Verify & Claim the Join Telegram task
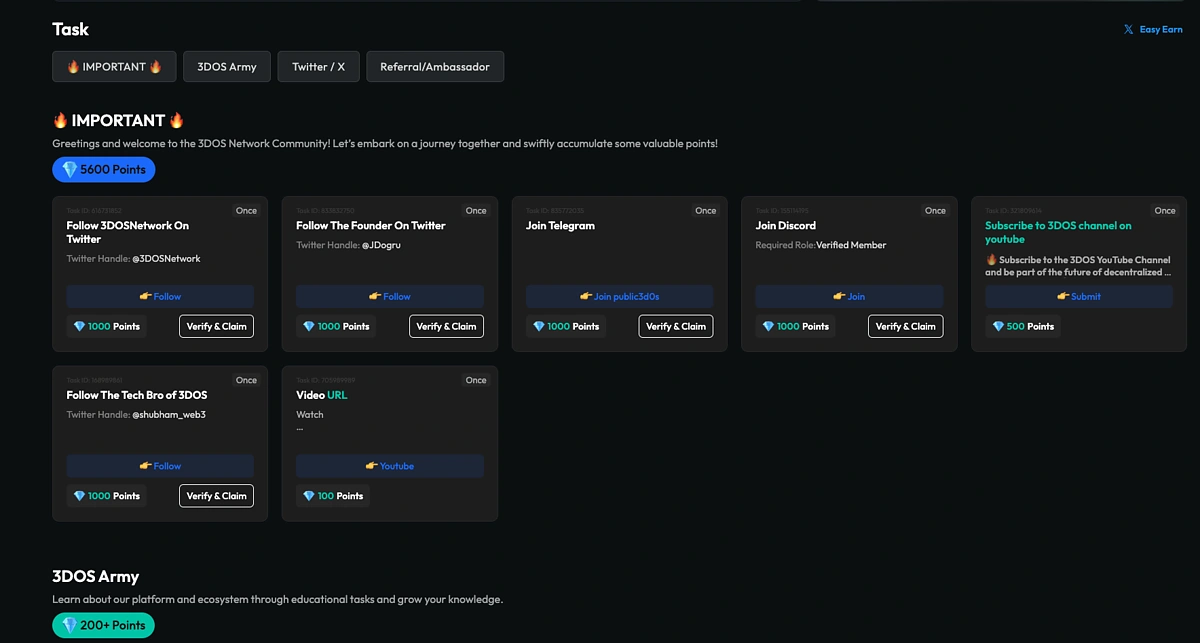Screen dimensions: 1200x643 676,327
